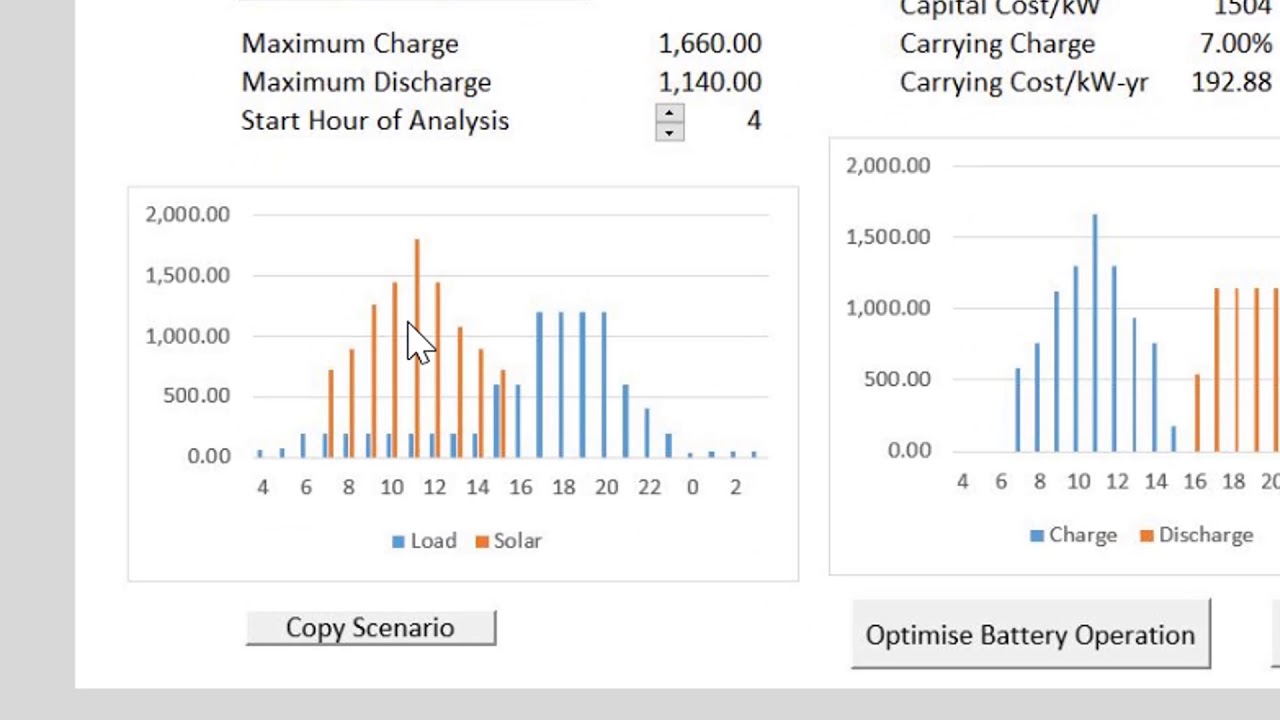Click the "Solar" legend label
Screen dimensions: 1280x720
point(518,541)
